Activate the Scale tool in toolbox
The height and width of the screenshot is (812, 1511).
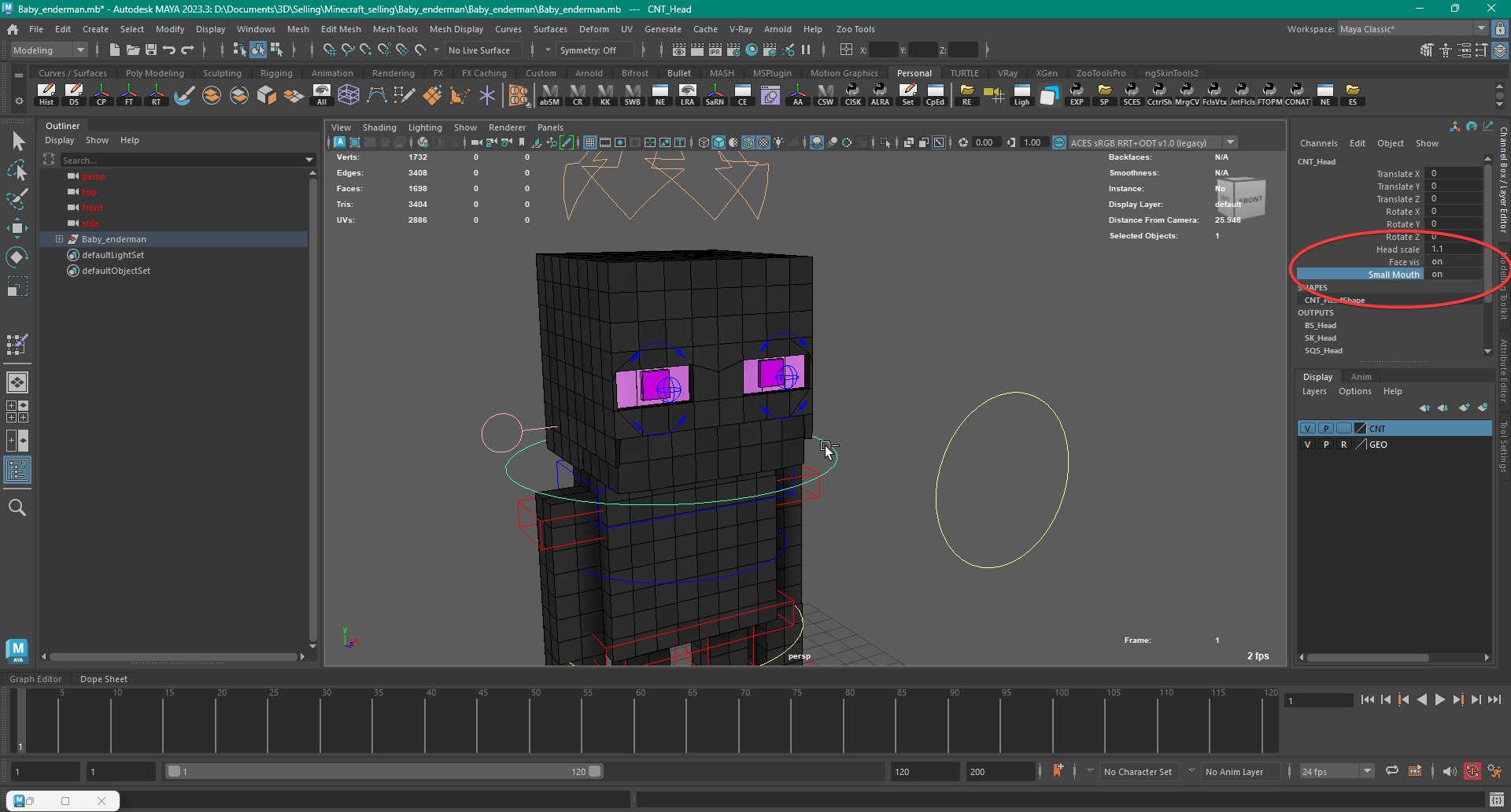(17, 286)
